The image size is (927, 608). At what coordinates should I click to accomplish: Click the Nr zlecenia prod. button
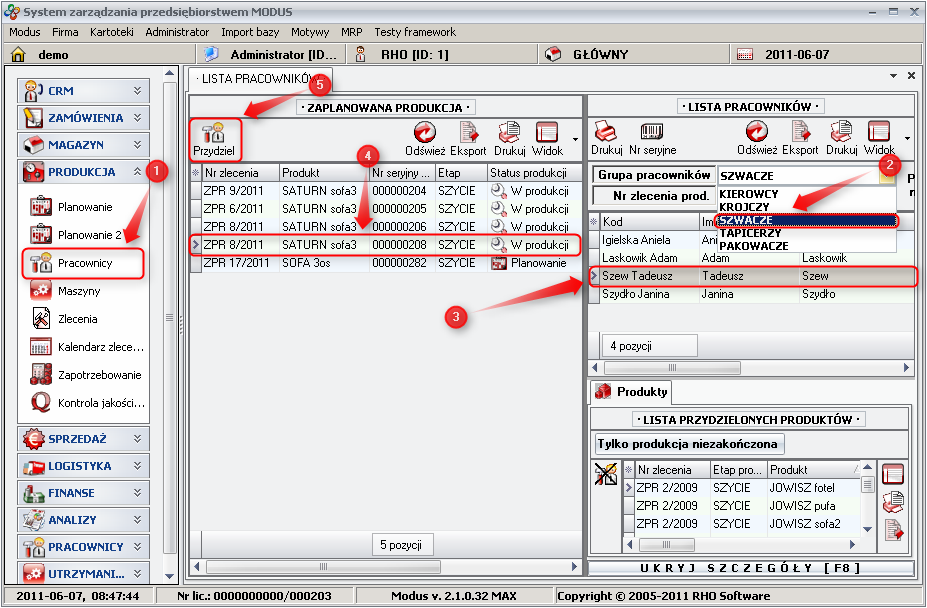point(652,196)
